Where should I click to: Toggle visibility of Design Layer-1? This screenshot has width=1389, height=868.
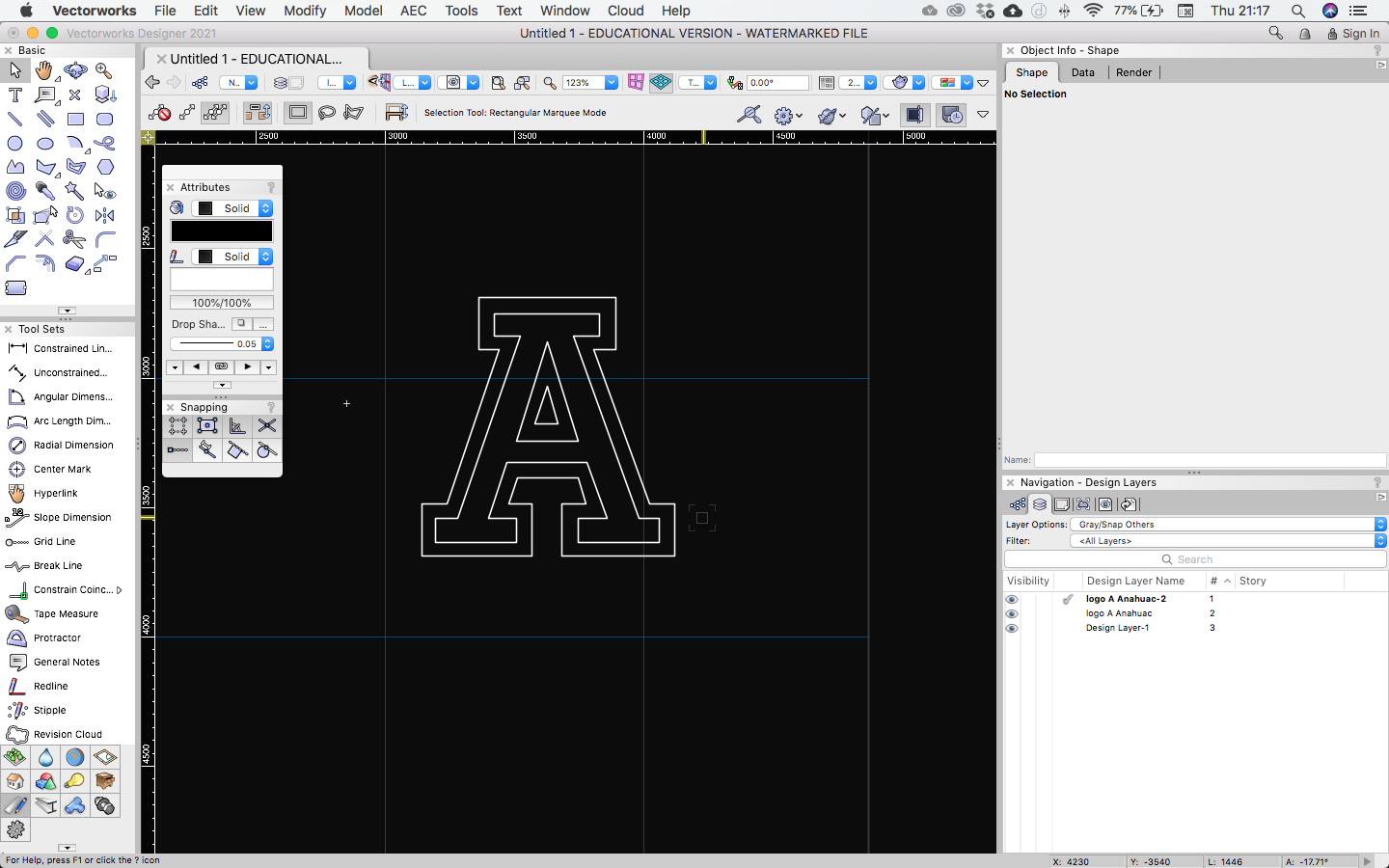tap(1012, 628)
